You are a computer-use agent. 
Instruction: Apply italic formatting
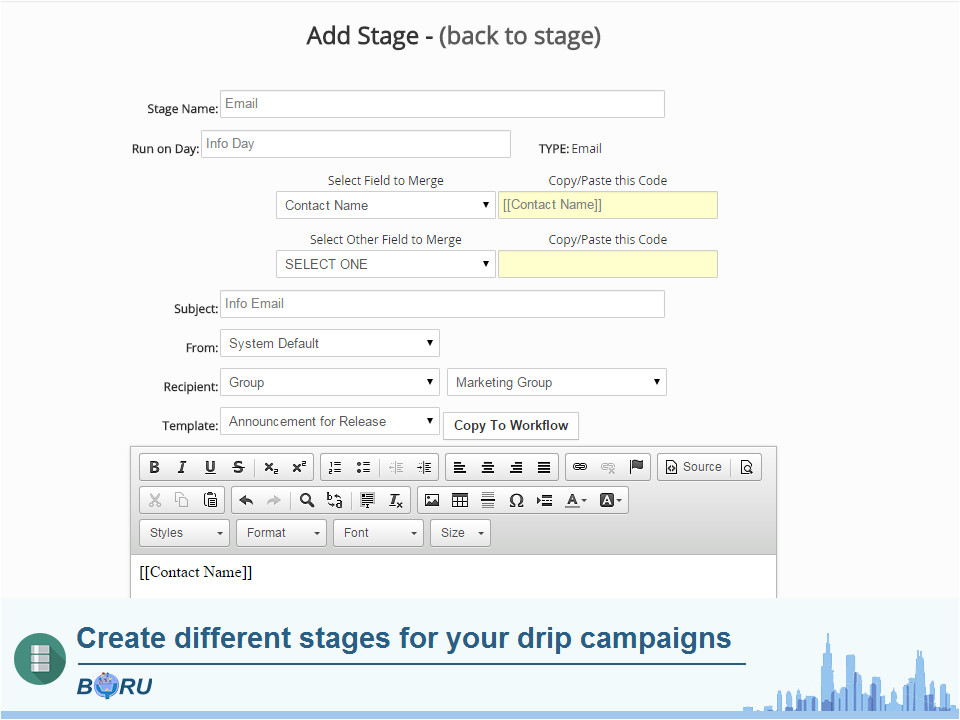[x=182, y=467]
